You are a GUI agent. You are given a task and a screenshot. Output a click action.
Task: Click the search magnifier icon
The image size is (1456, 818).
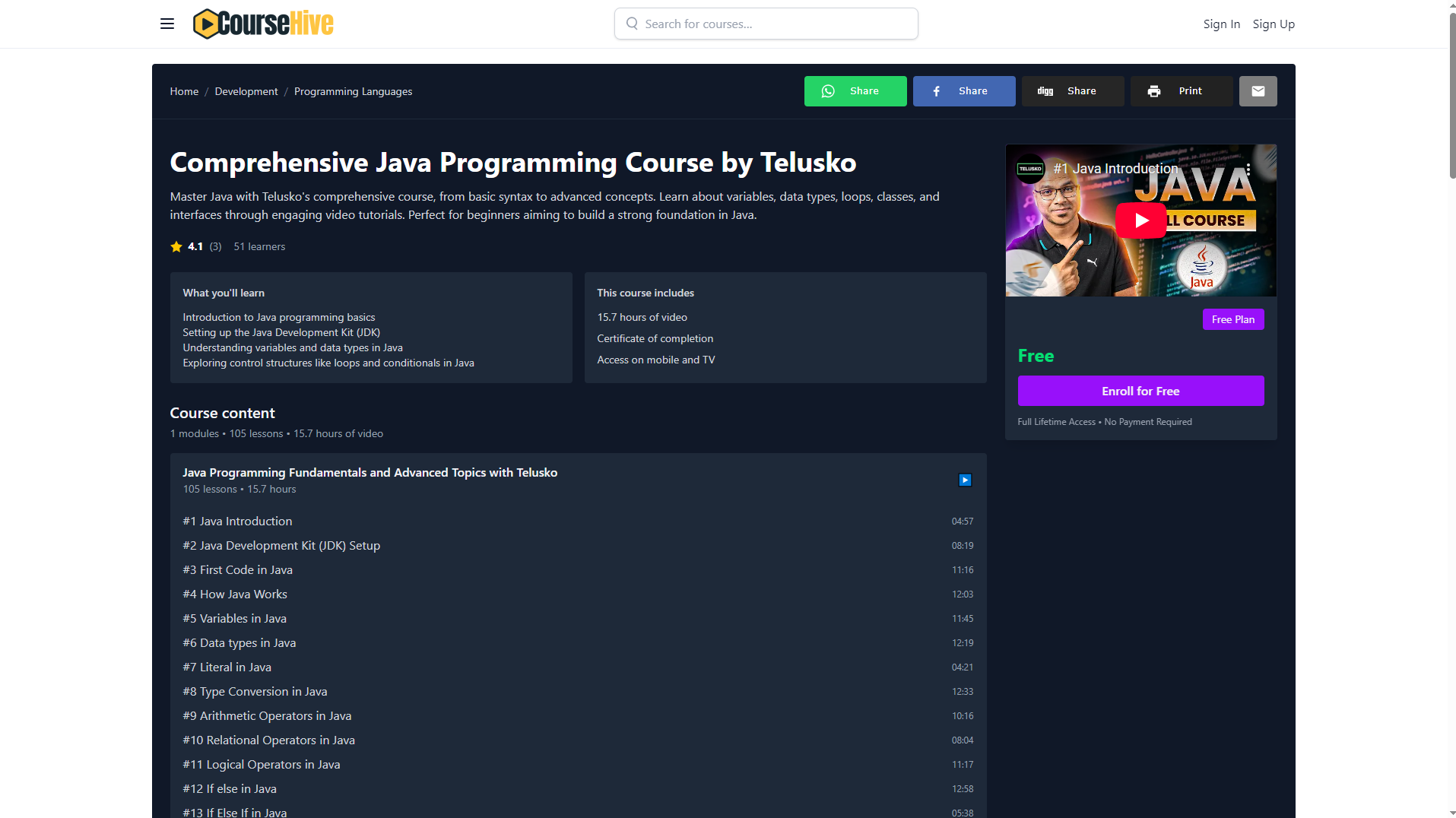[x=632, y=24]
